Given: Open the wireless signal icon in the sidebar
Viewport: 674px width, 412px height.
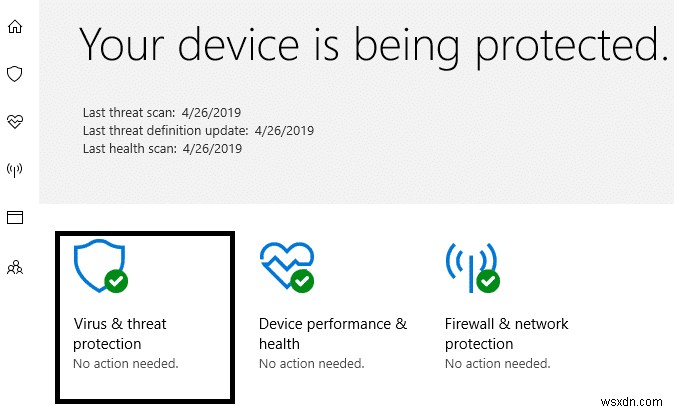Looking at the screenshot, I should click(14, 169).
